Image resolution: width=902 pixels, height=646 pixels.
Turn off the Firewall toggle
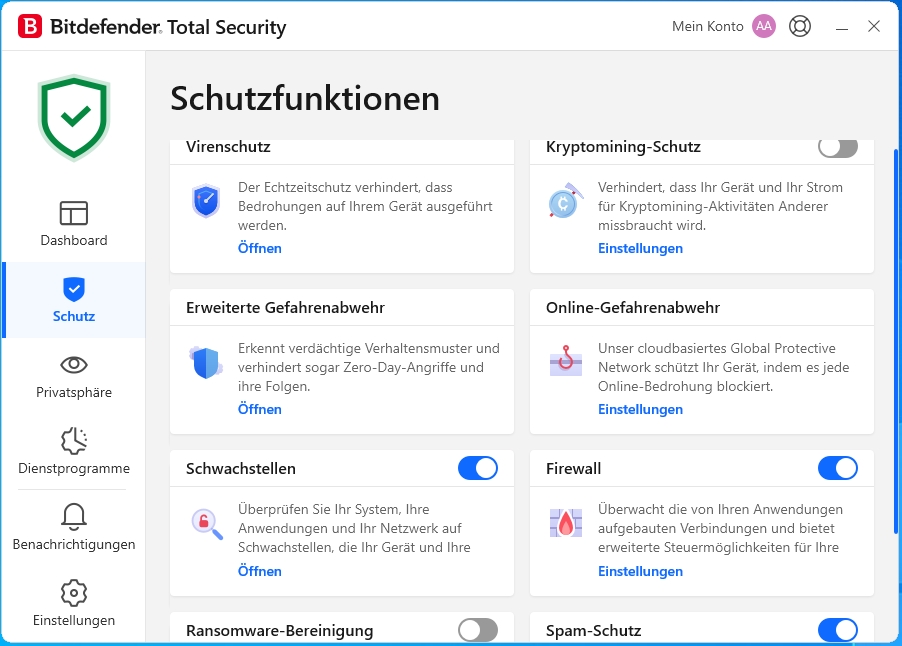click(x=838, y=468)
